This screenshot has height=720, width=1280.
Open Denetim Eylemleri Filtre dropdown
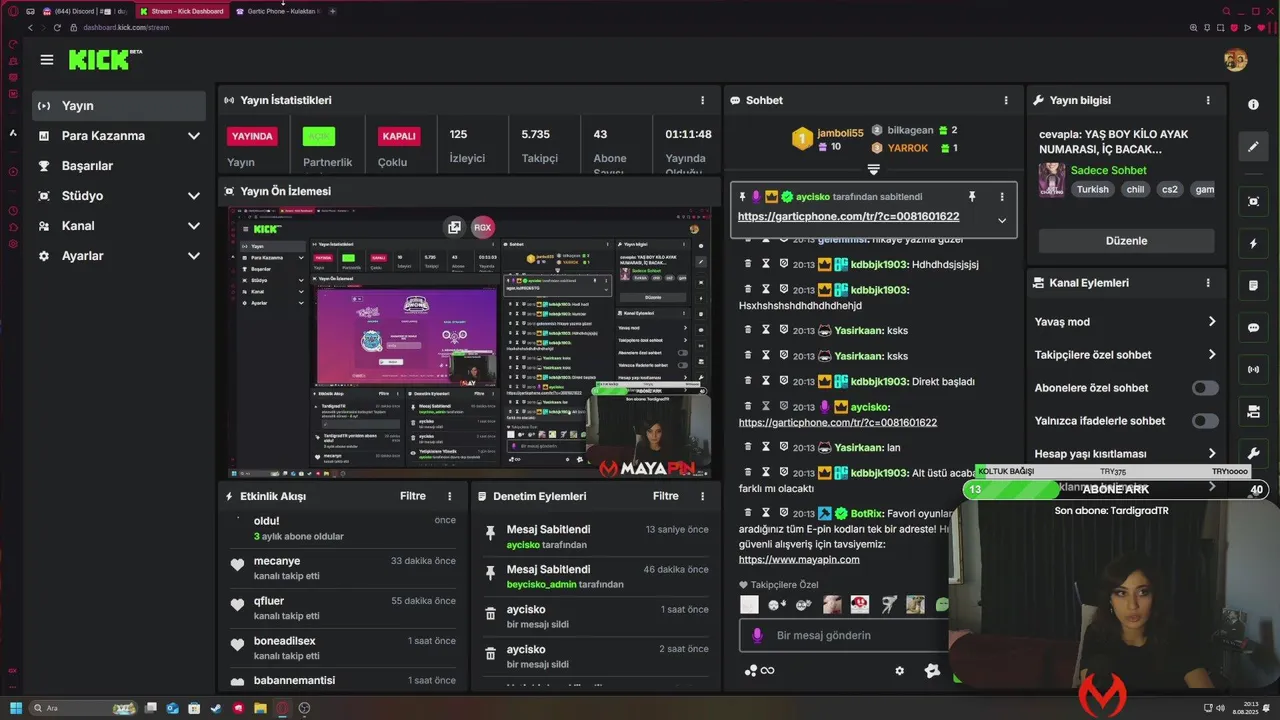(666, 496)
